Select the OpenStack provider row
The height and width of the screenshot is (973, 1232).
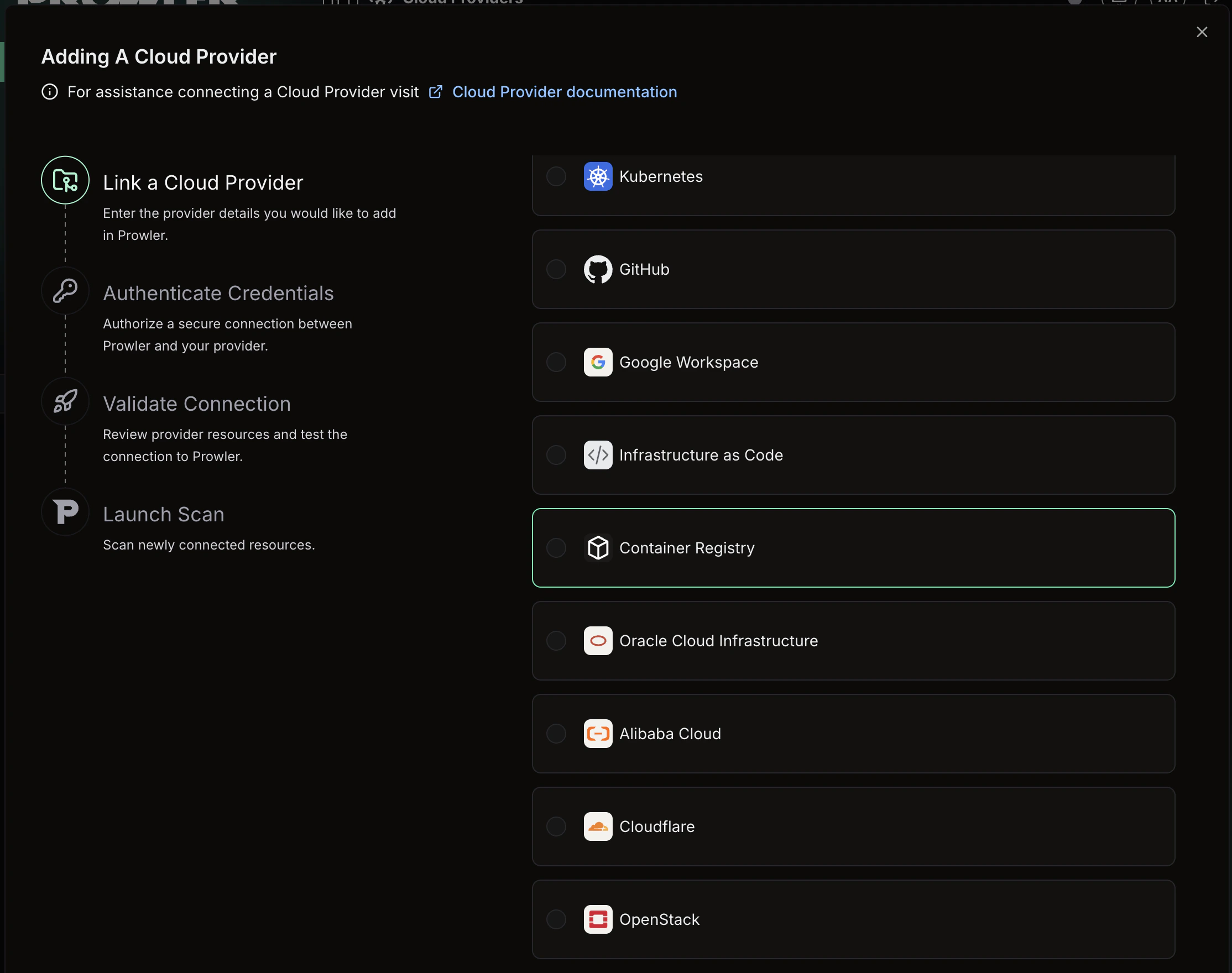(854, 919)
